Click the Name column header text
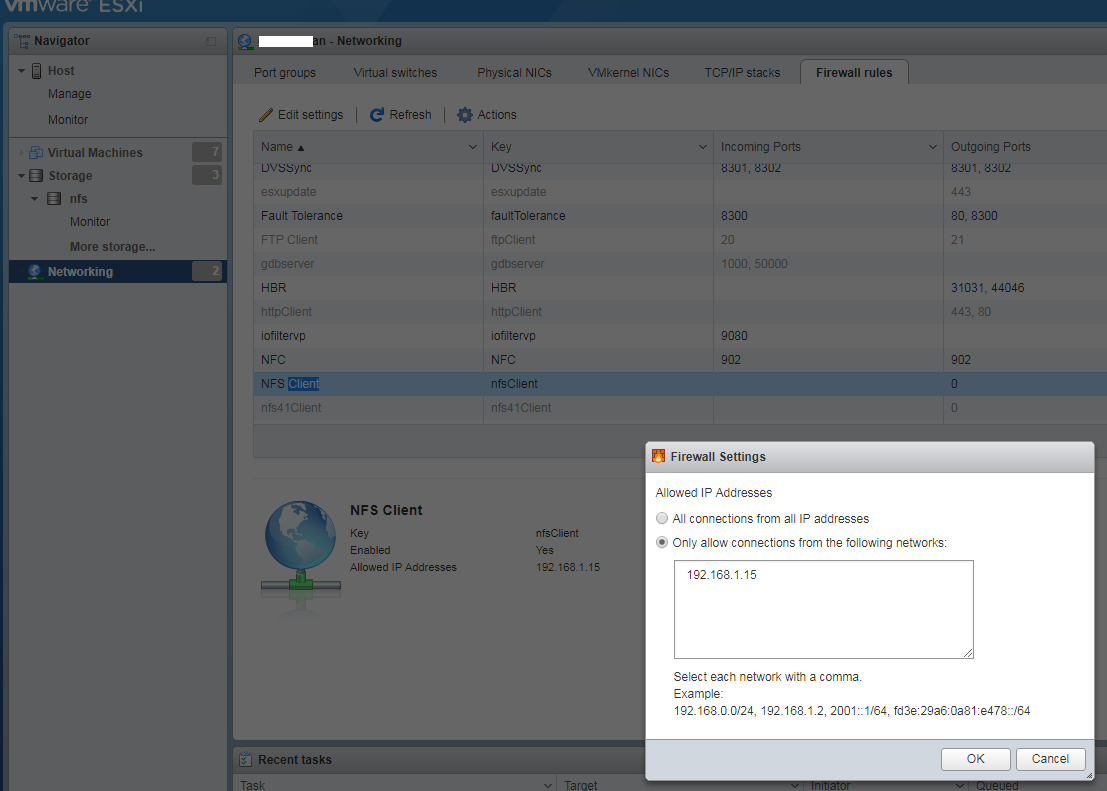Image resolution: width=1107 pixels, height=791 pixels. (277, 147)
